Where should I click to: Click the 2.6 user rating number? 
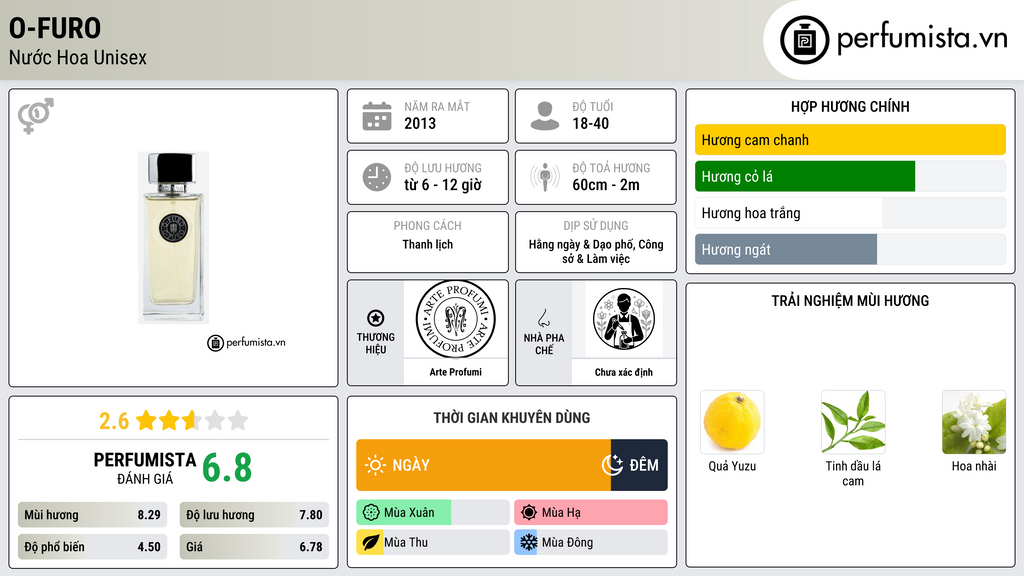114,421
